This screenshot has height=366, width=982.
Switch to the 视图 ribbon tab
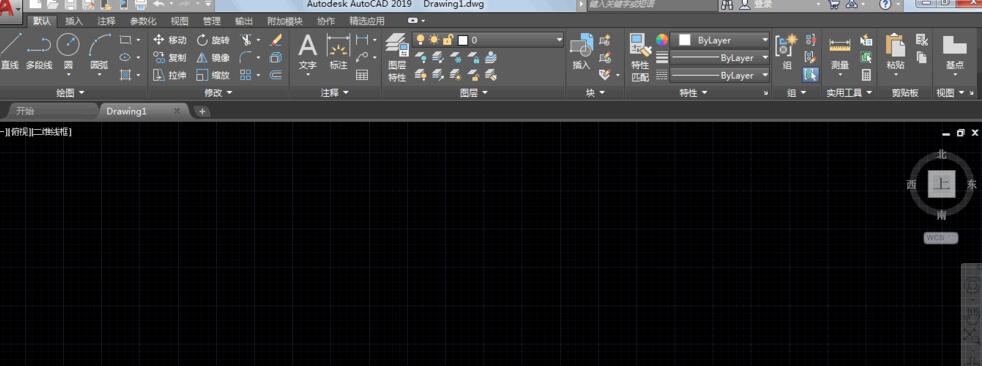[x=179, y=21]
